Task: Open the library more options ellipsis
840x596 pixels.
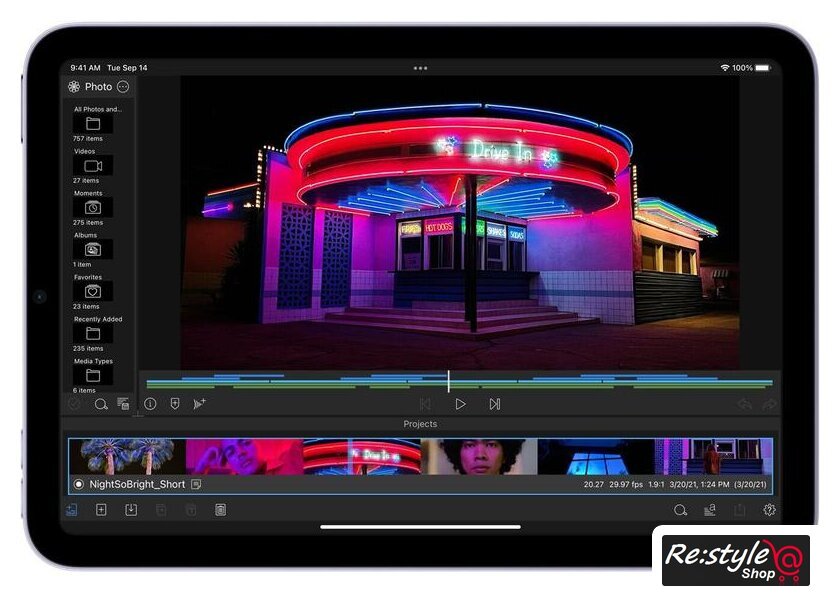Action: click(x=123, y=87)
